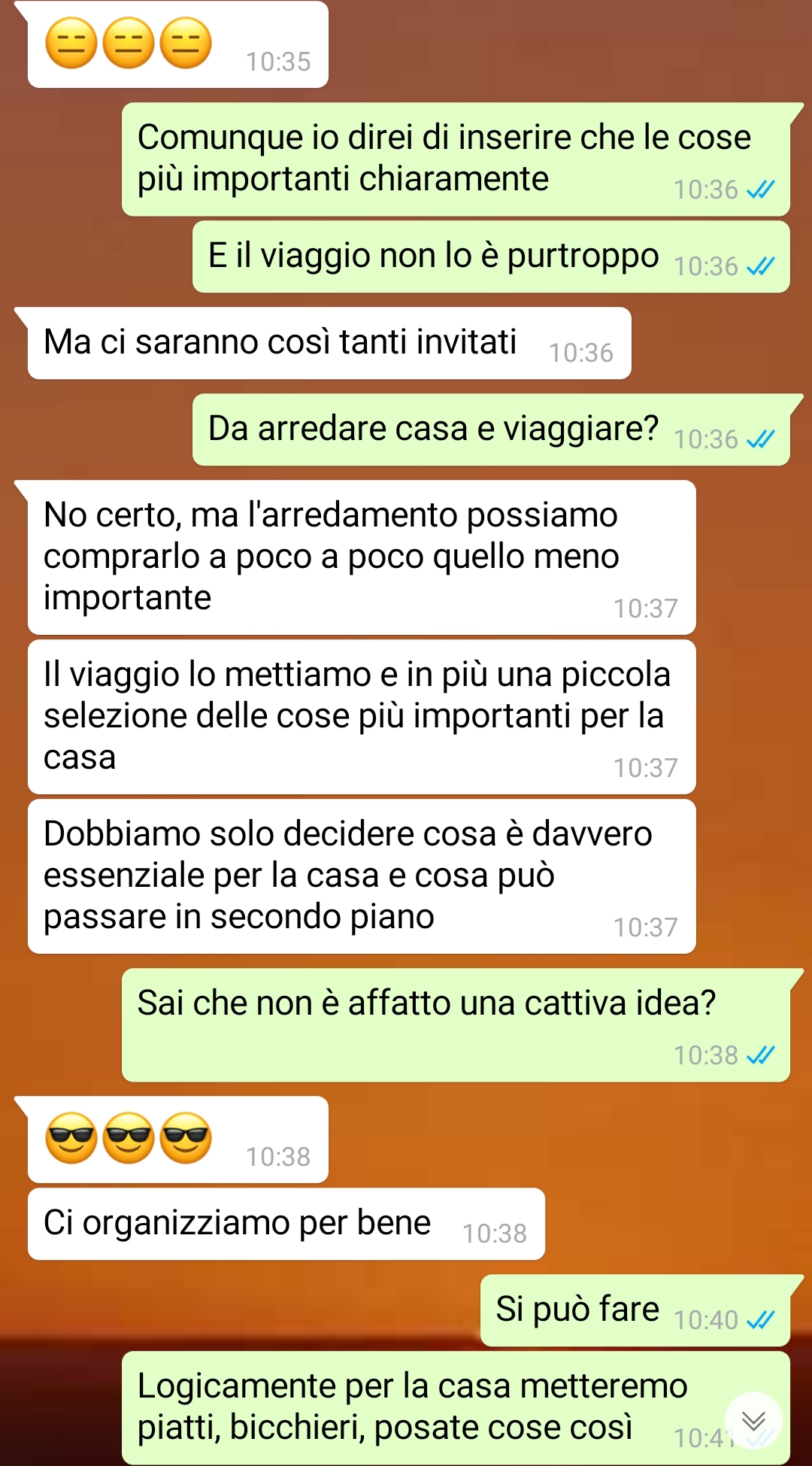Tap the 10:36 timestamp on the 'tanti invitati' message
The width and height of the screenshot is (812, 1466).
pos(581,353)
